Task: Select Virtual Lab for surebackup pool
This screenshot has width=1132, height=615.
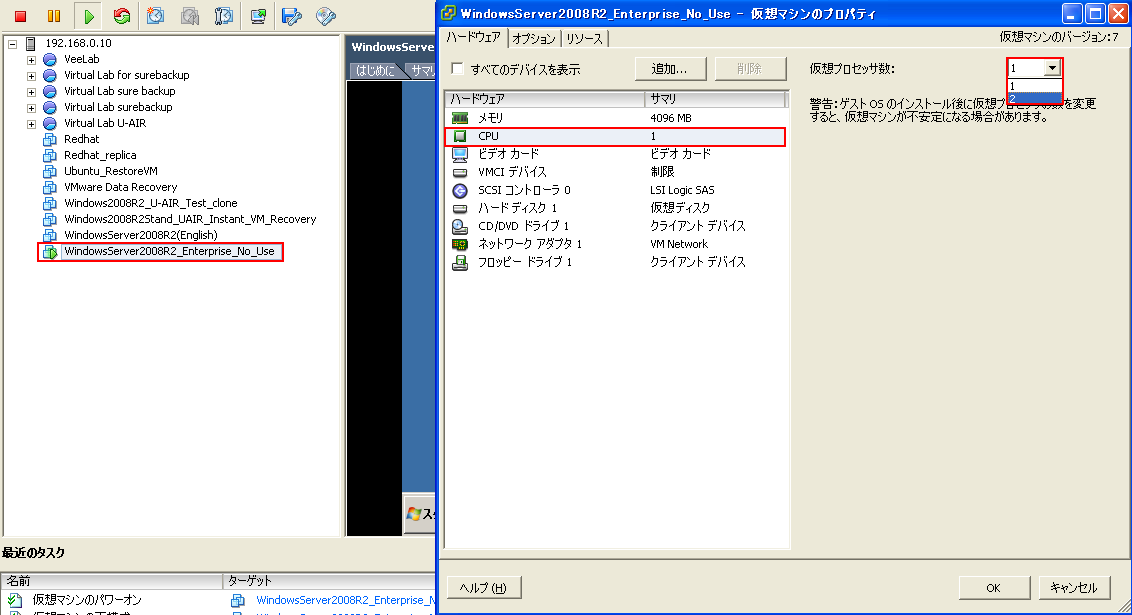Action: point(126,75)
